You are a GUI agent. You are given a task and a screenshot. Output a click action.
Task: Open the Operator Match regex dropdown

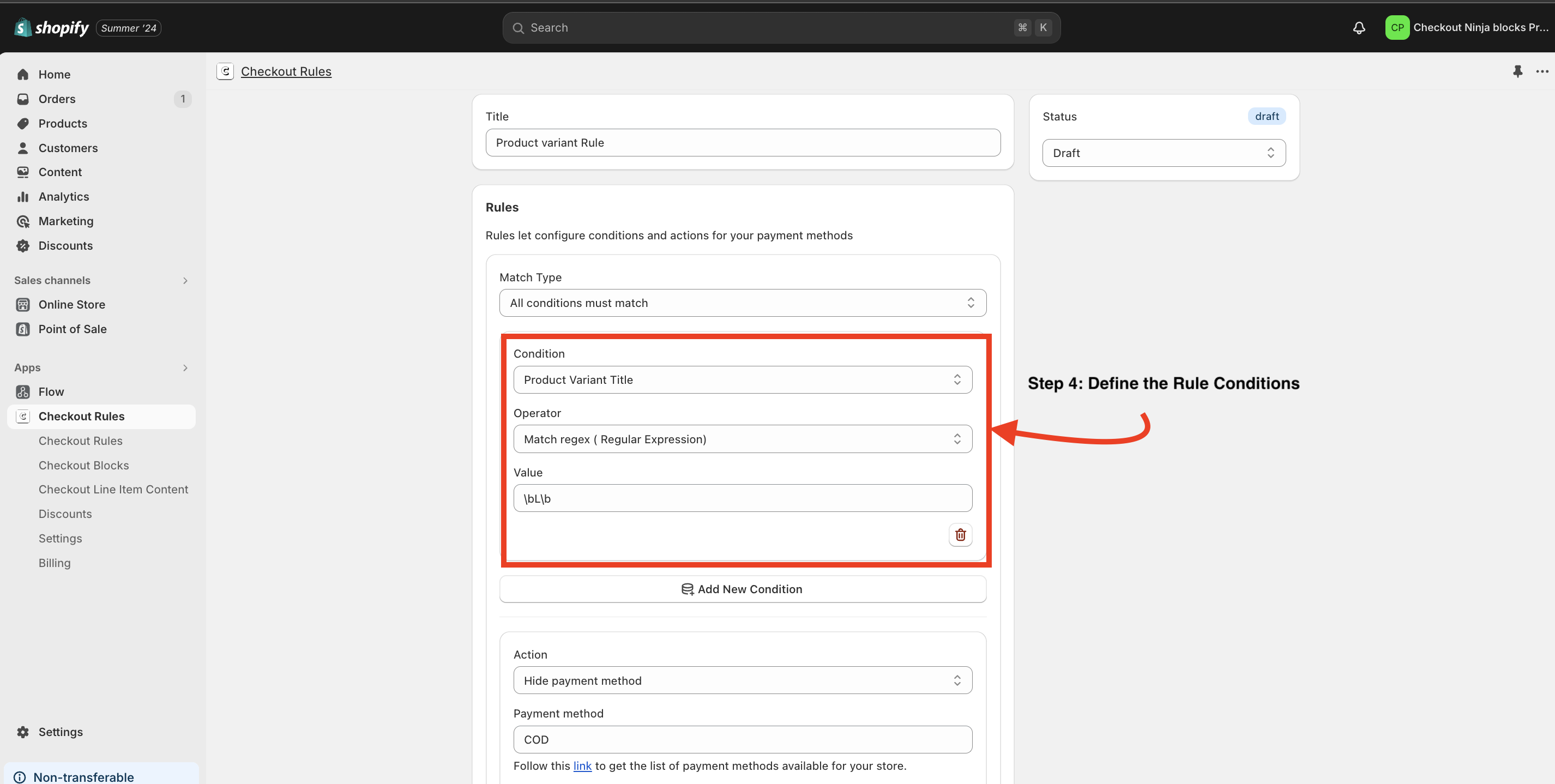743,439
